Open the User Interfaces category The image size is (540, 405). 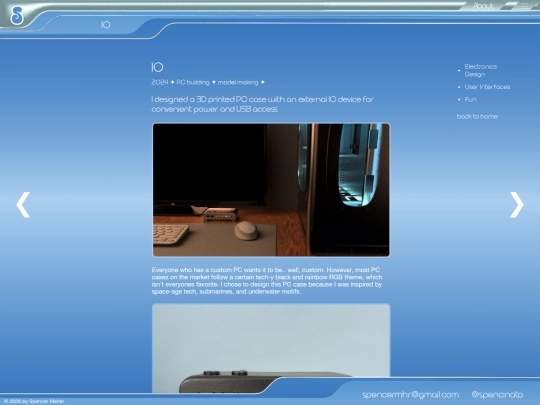pos(487,87)
